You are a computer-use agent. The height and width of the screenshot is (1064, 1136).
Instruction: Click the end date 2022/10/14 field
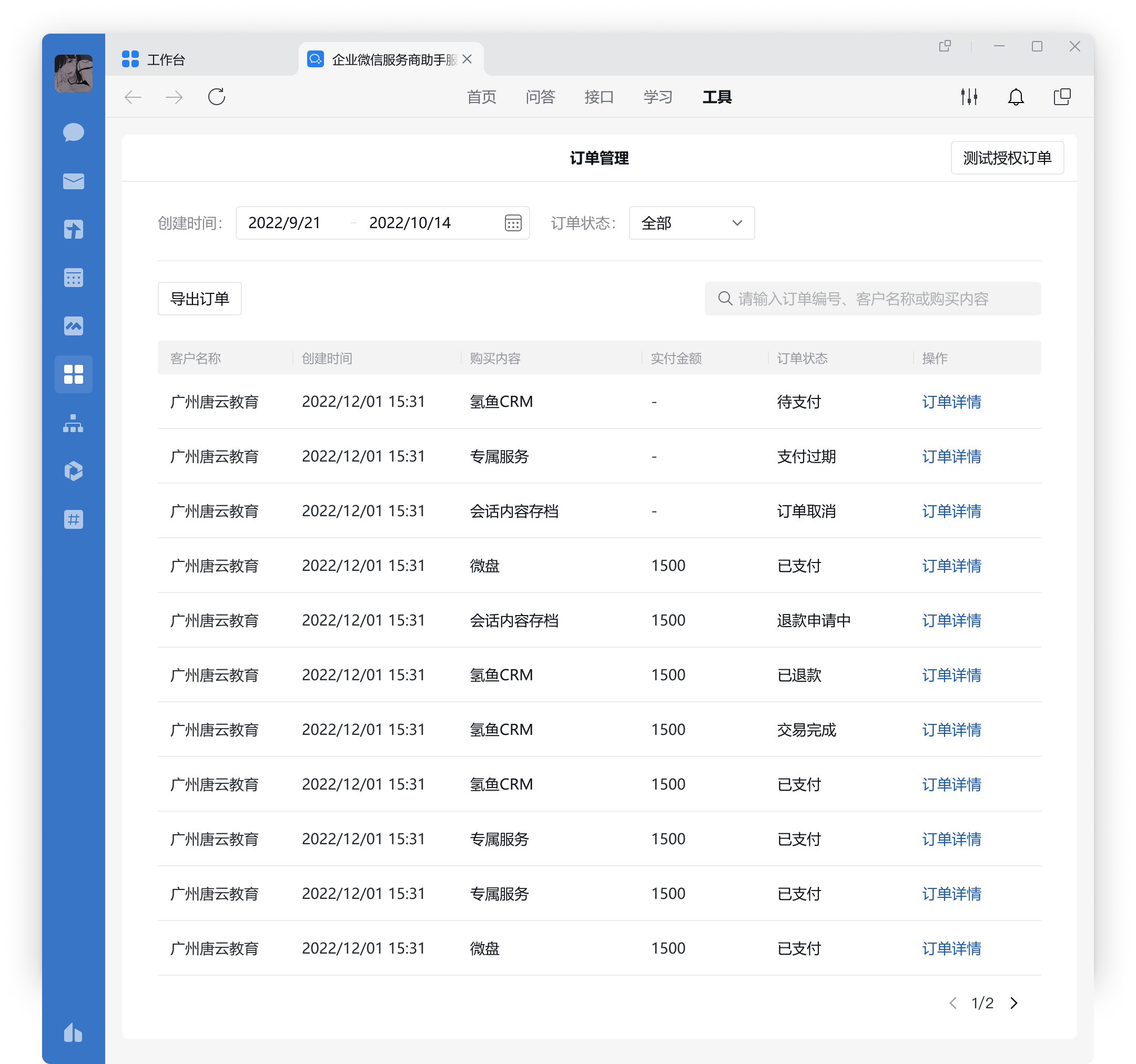(410, 223)
